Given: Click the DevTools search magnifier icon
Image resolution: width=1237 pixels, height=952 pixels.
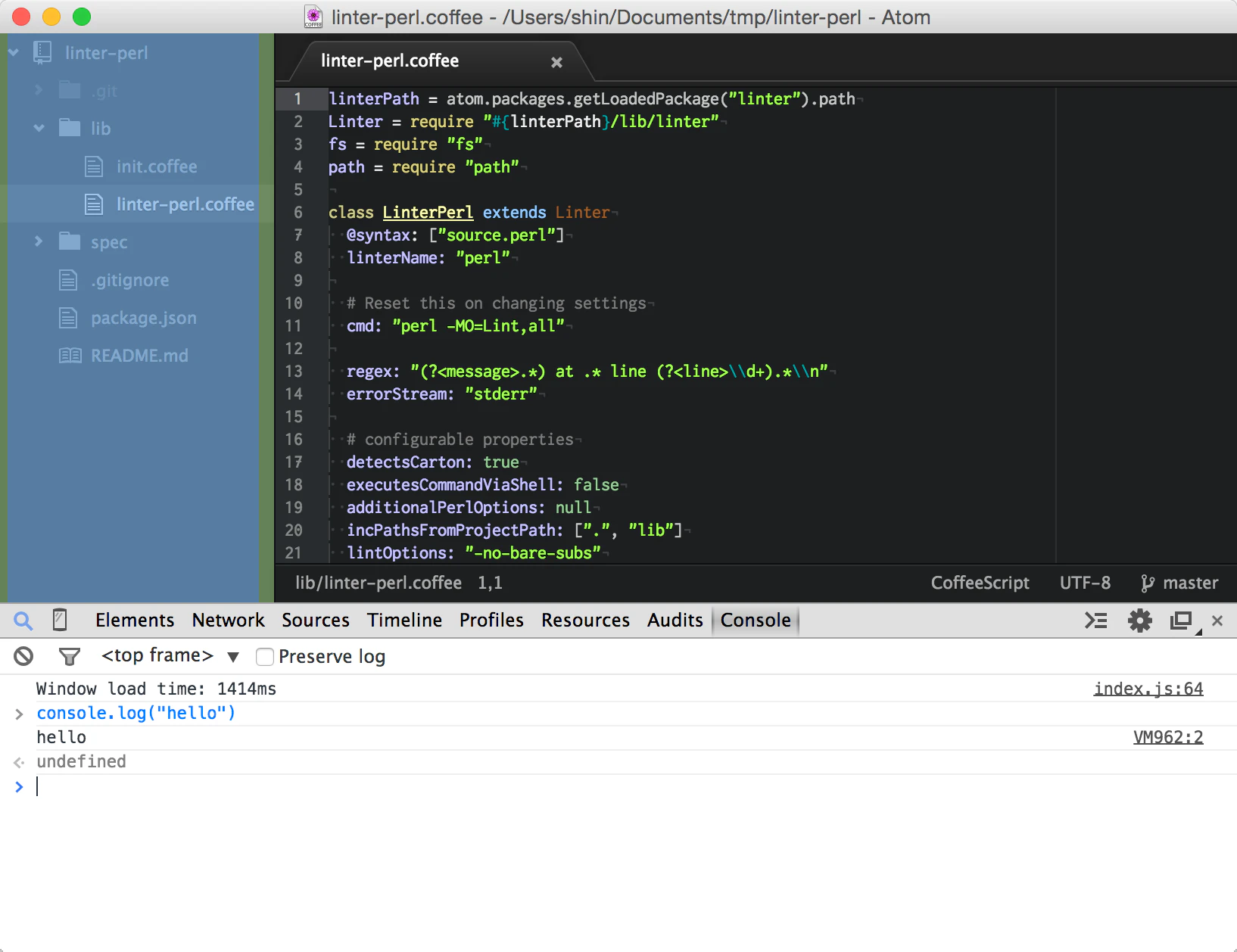Looking at the screenshot, I should point(23,621).
